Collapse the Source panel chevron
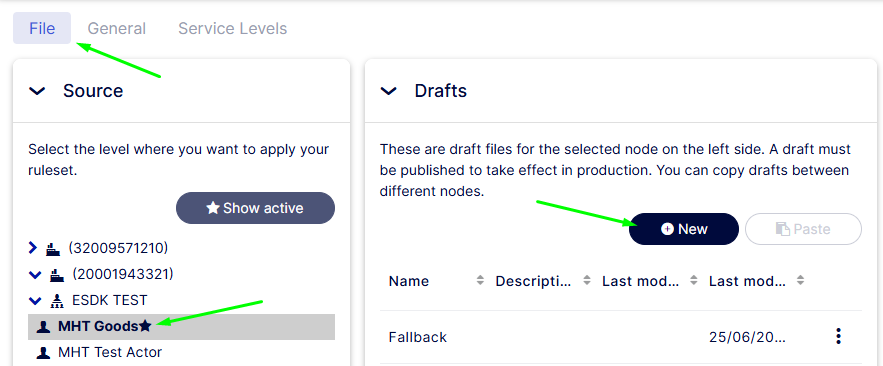Image resolution: width=883 pixels, height=366 pixels. coord(37,91)
